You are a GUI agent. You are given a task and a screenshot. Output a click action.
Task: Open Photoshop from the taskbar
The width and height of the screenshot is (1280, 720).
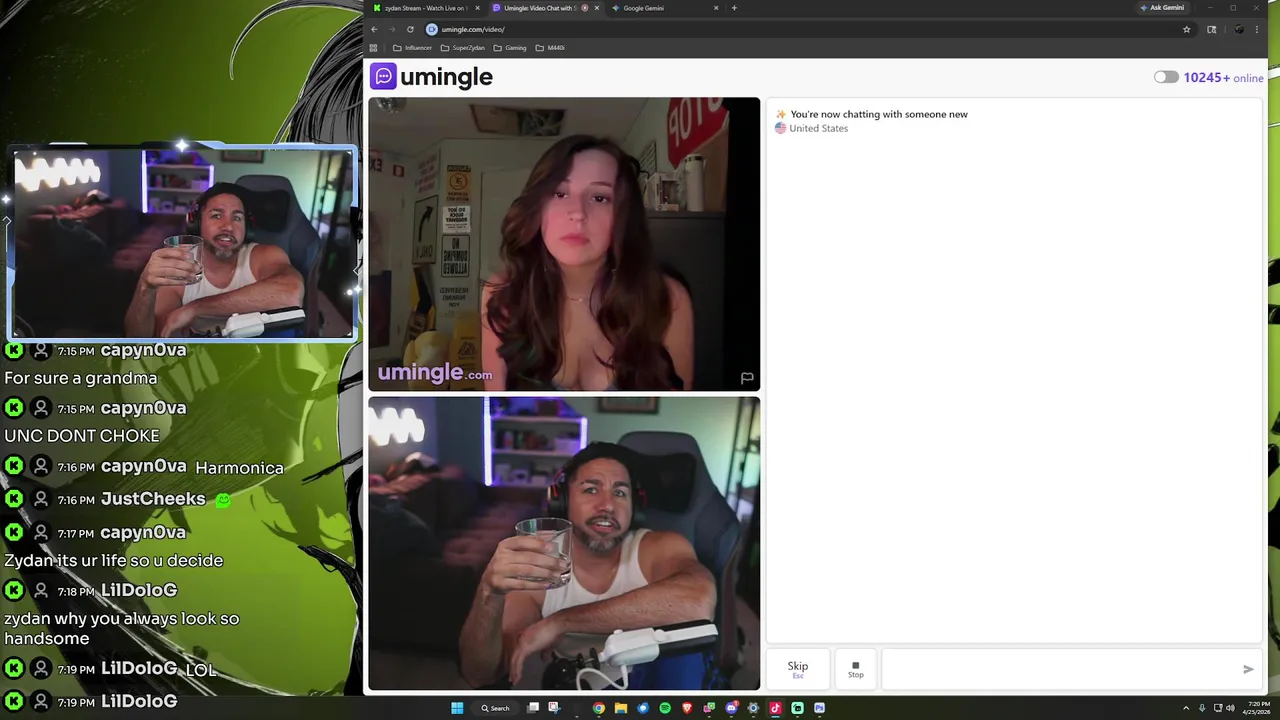[819, 708]
